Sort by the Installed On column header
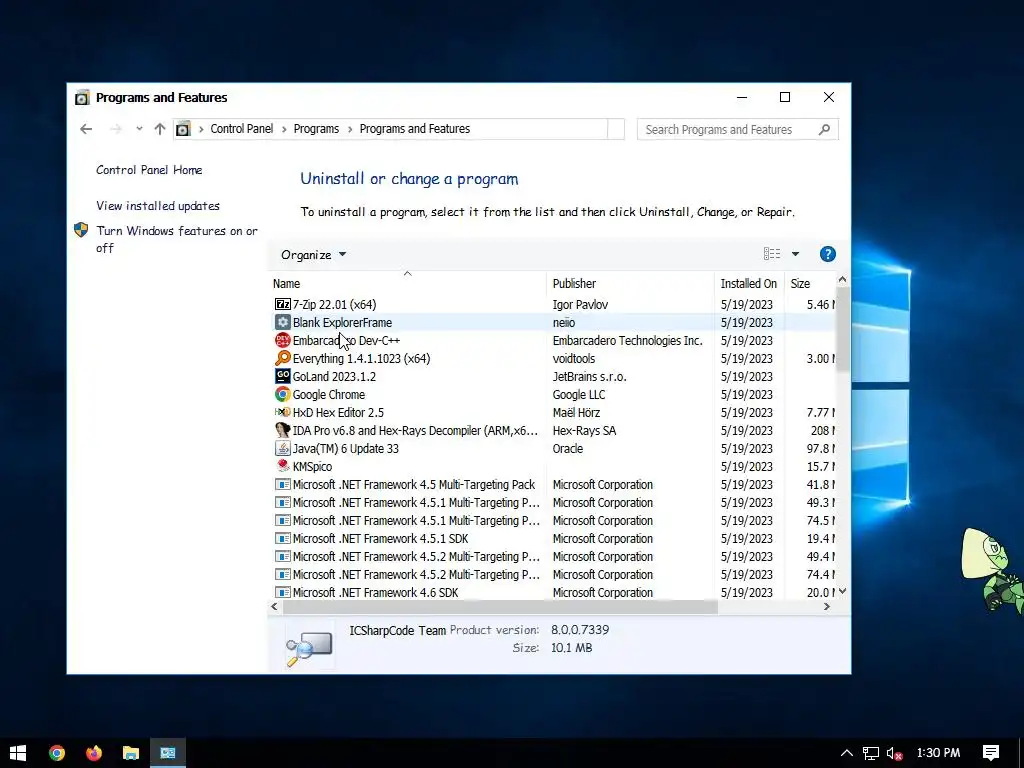 748,283
